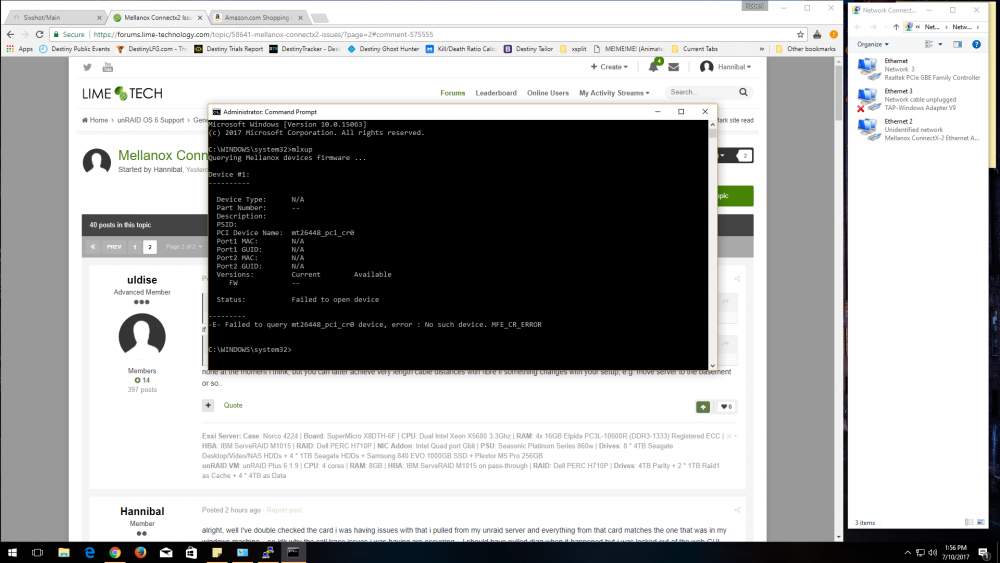1000x563 pixels.
Task: Open the Leaderboard nav item
Action: (x=496, y=93)
